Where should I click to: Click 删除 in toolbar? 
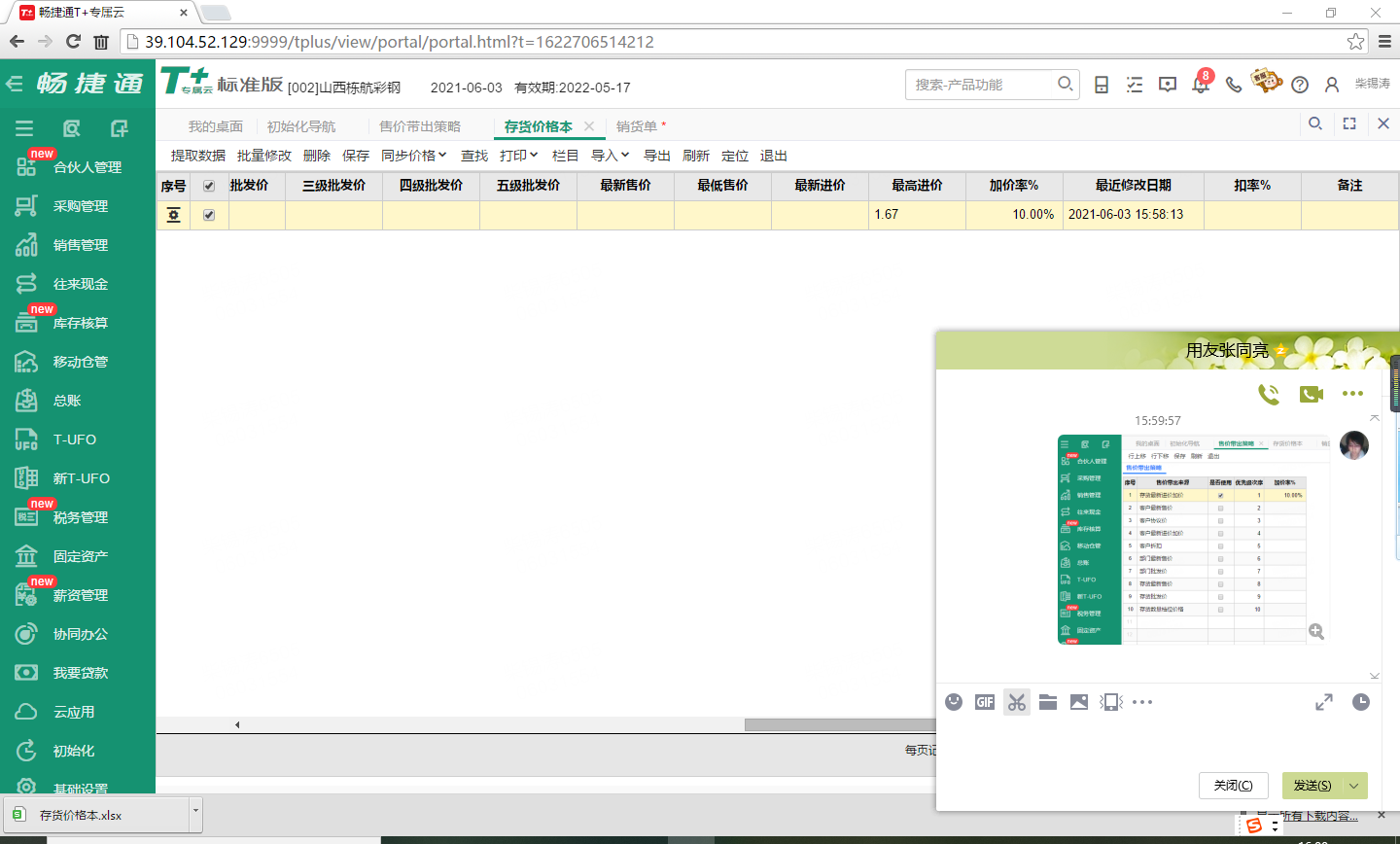(317, 156)
